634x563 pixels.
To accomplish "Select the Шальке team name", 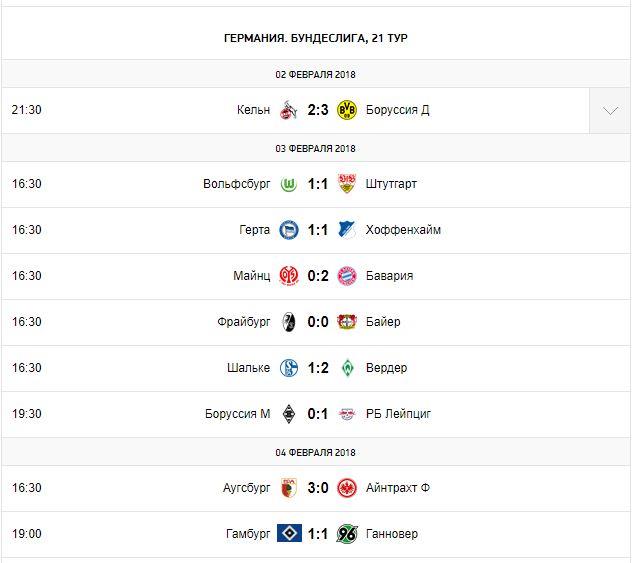I will pos(249,368).
